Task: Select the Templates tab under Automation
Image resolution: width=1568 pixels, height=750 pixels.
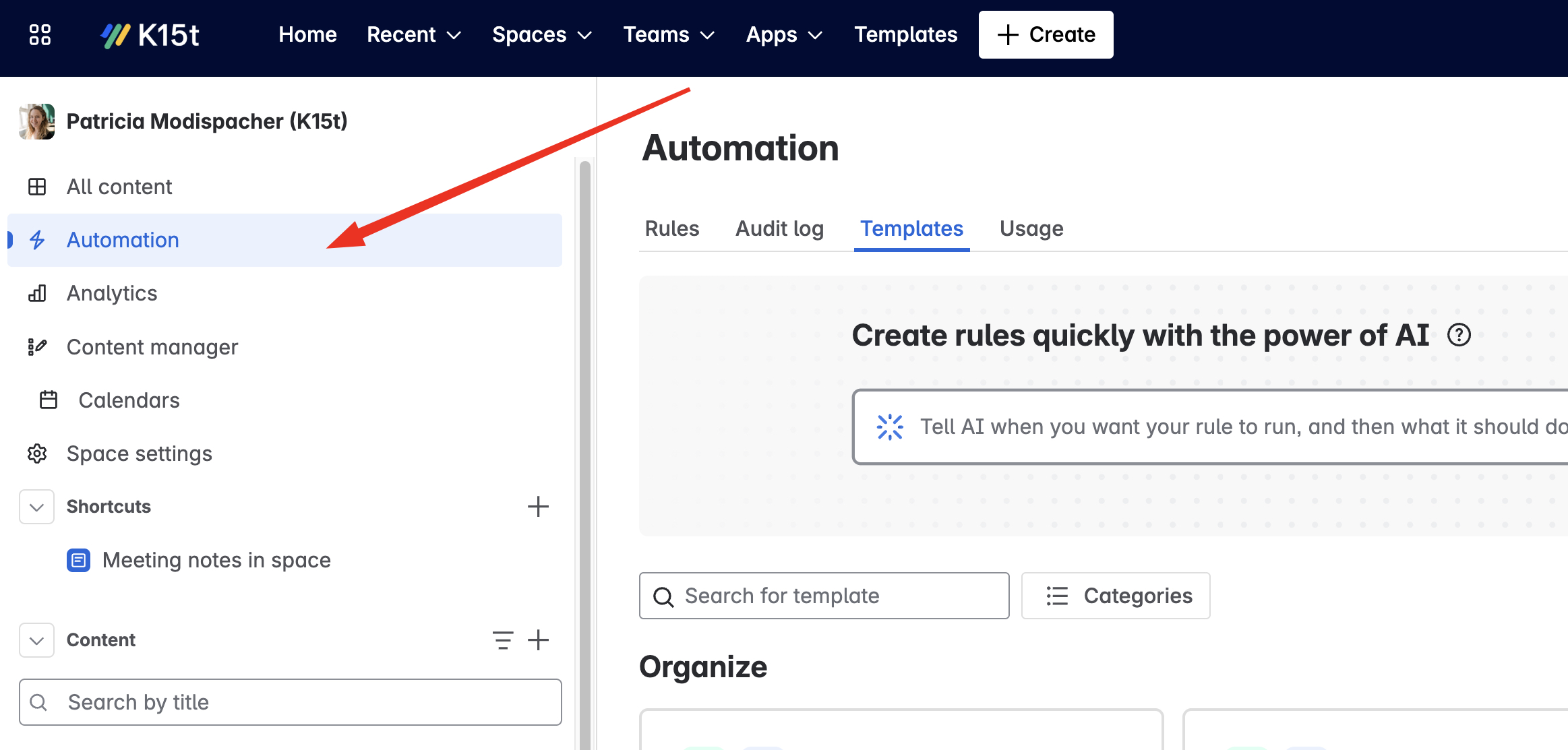Action: [x=911, y=228]
